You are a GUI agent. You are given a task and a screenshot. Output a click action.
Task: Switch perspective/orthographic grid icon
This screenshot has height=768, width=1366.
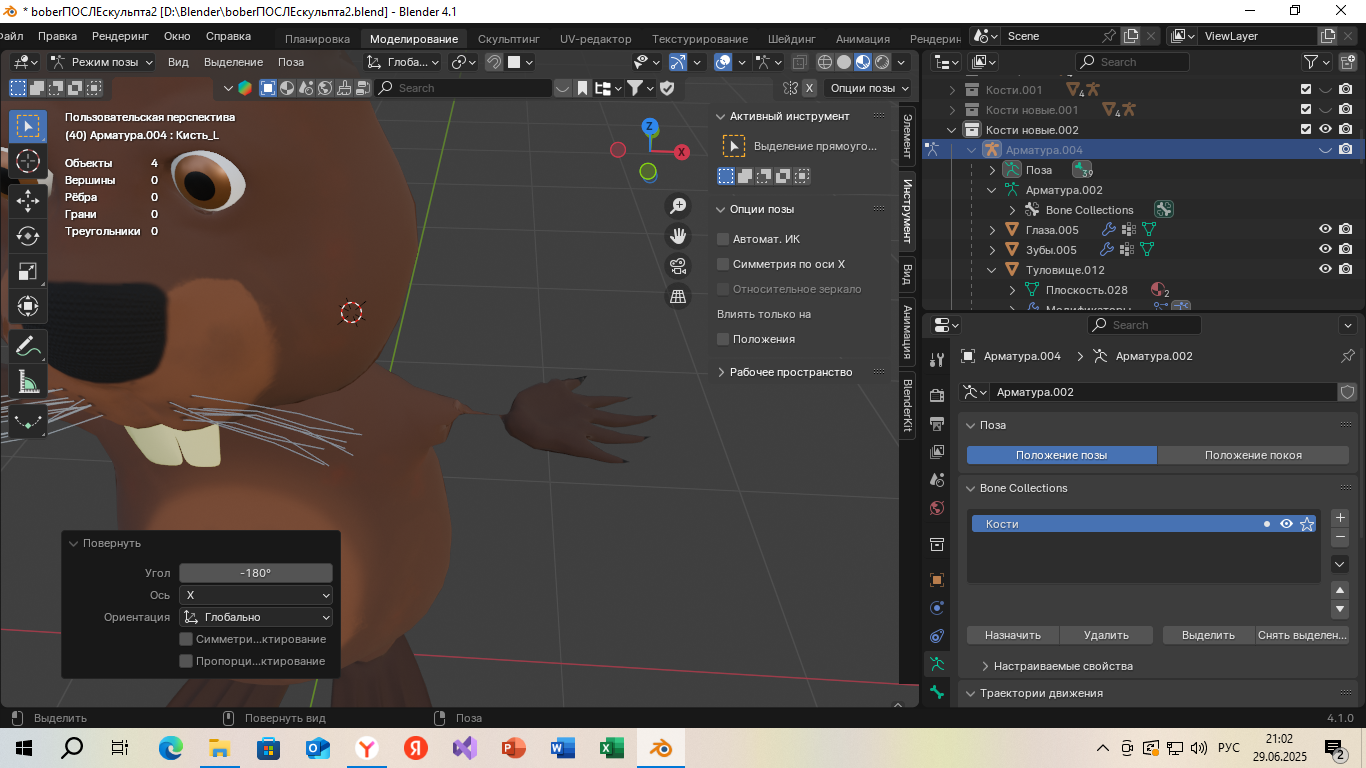coord(678,296)
